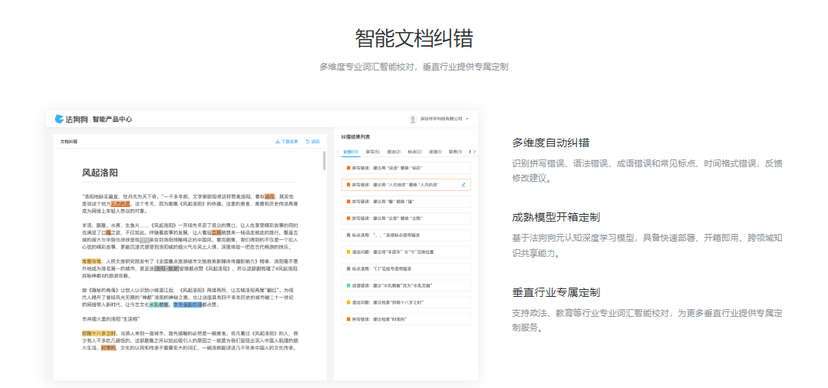Click the teal flag on 成语错误 row
Viewport: 828px width, 388px height.
tap(348, 285)
